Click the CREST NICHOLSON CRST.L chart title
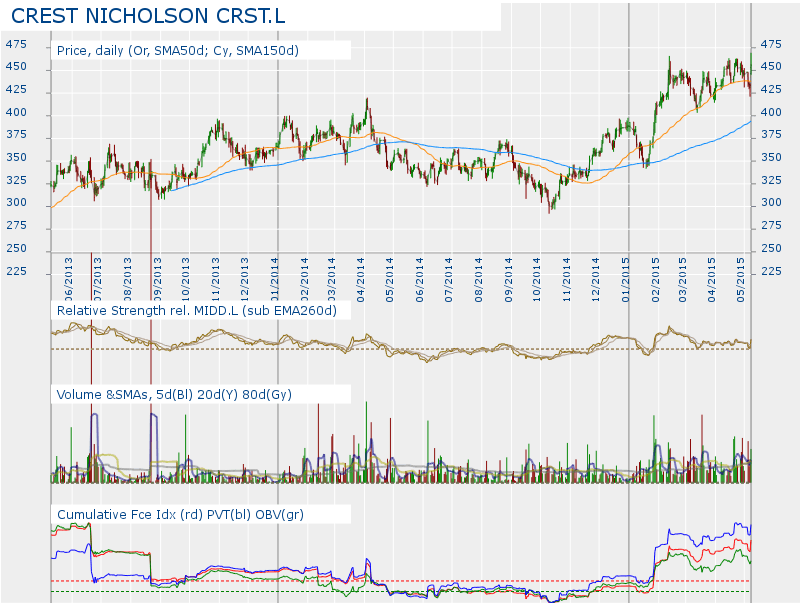 click(x=148, y=16)
